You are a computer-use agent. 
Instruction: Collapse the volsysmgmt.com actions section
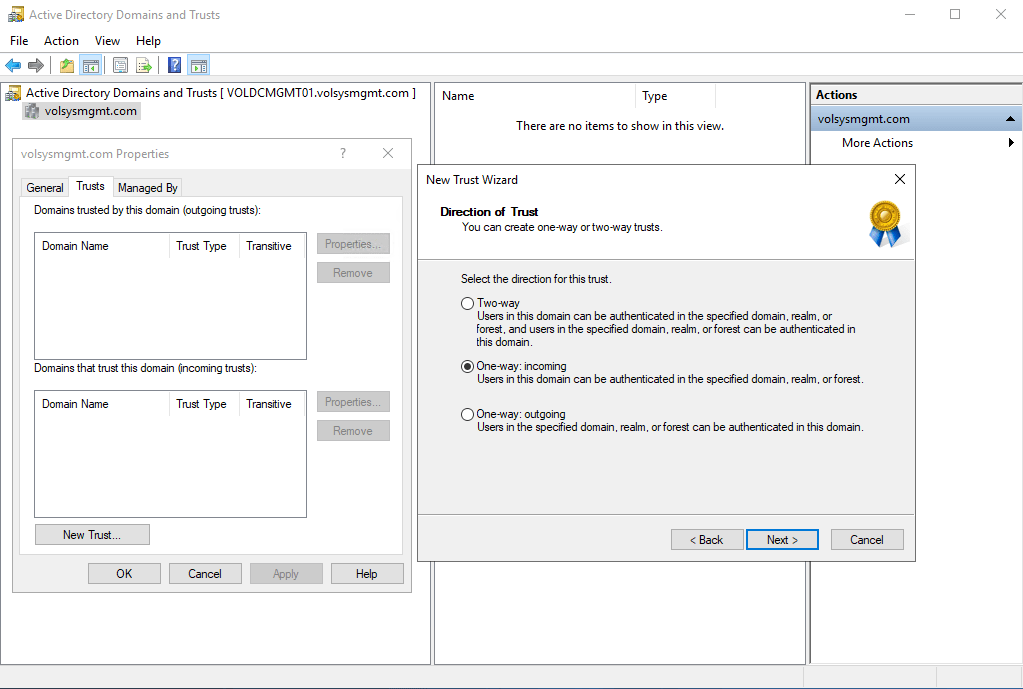[x=1011, y=119]
